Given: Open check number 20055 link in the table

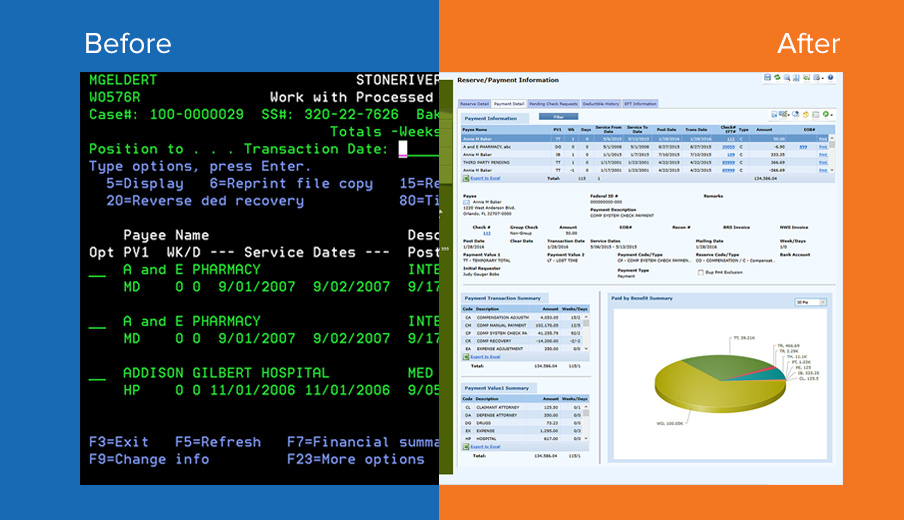Looking at the screenshot, I should pyautogui.click(x=729, y=147).
